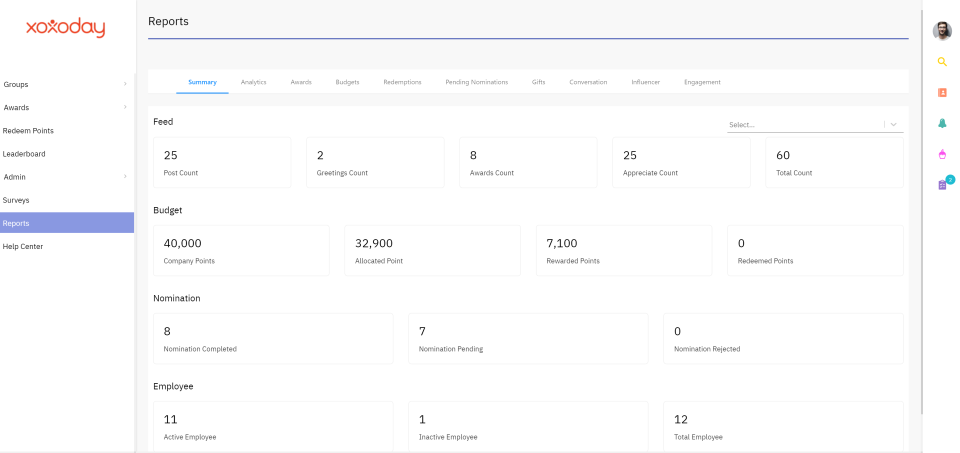Open the user profile avatar
Image resolution: width=960 pixels, height=453 pixels.
pos(942,31)
